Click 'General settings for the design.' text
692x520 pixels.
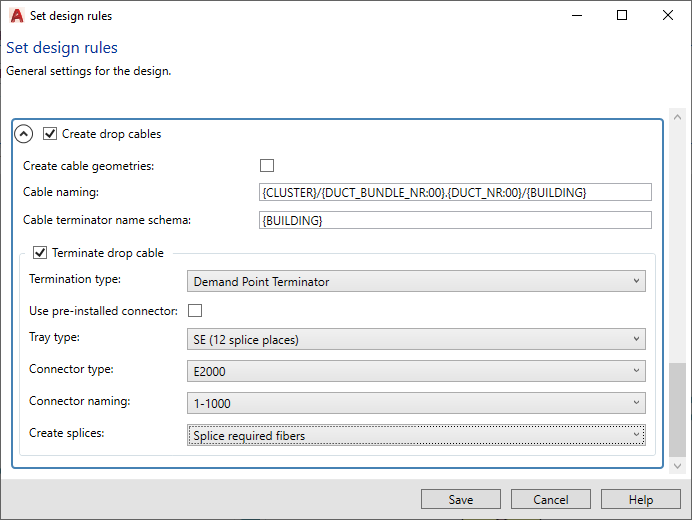coord(89,71)
